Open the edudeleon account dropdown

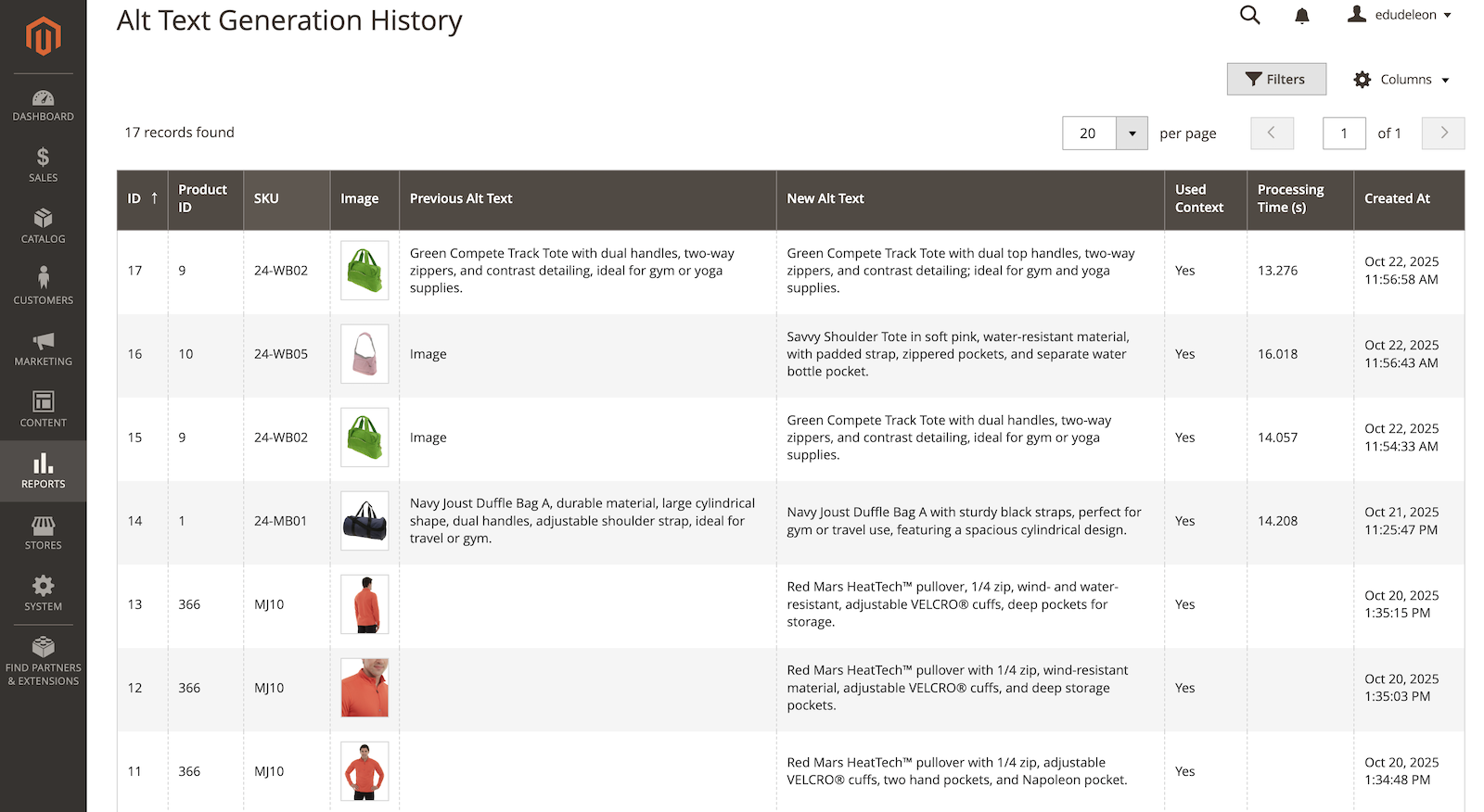1400,15
